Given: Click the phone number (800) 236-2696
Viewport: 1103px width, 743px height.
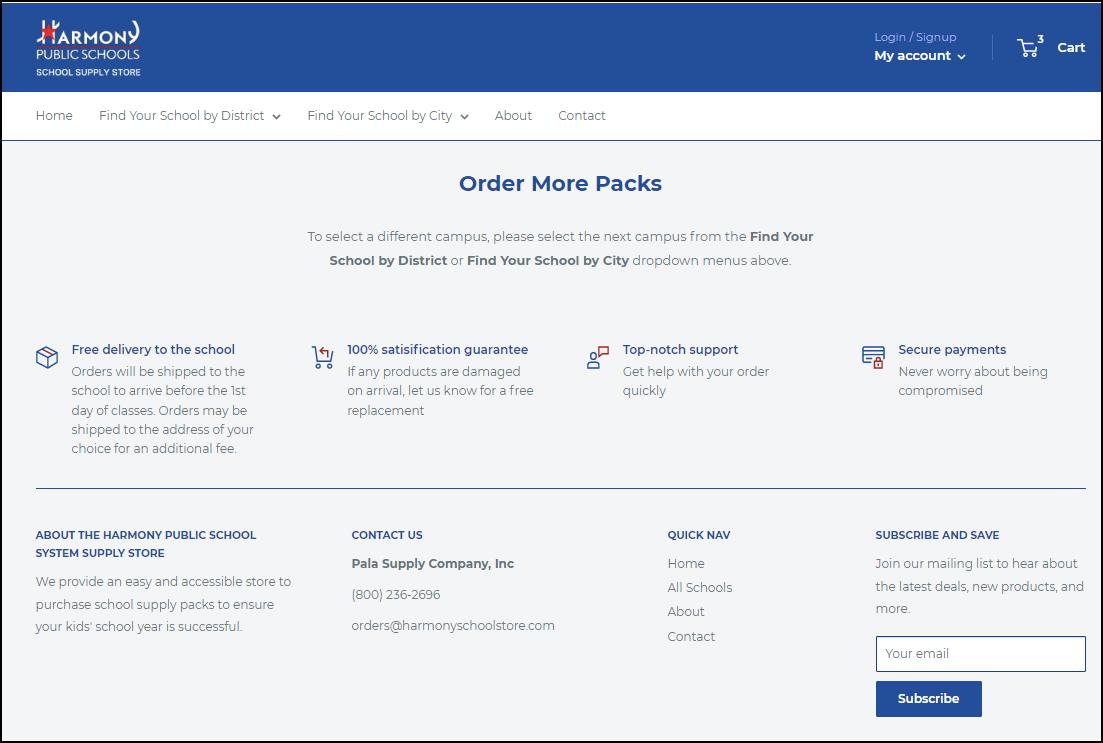Looking at the screenshot, I should pos(396,595).
